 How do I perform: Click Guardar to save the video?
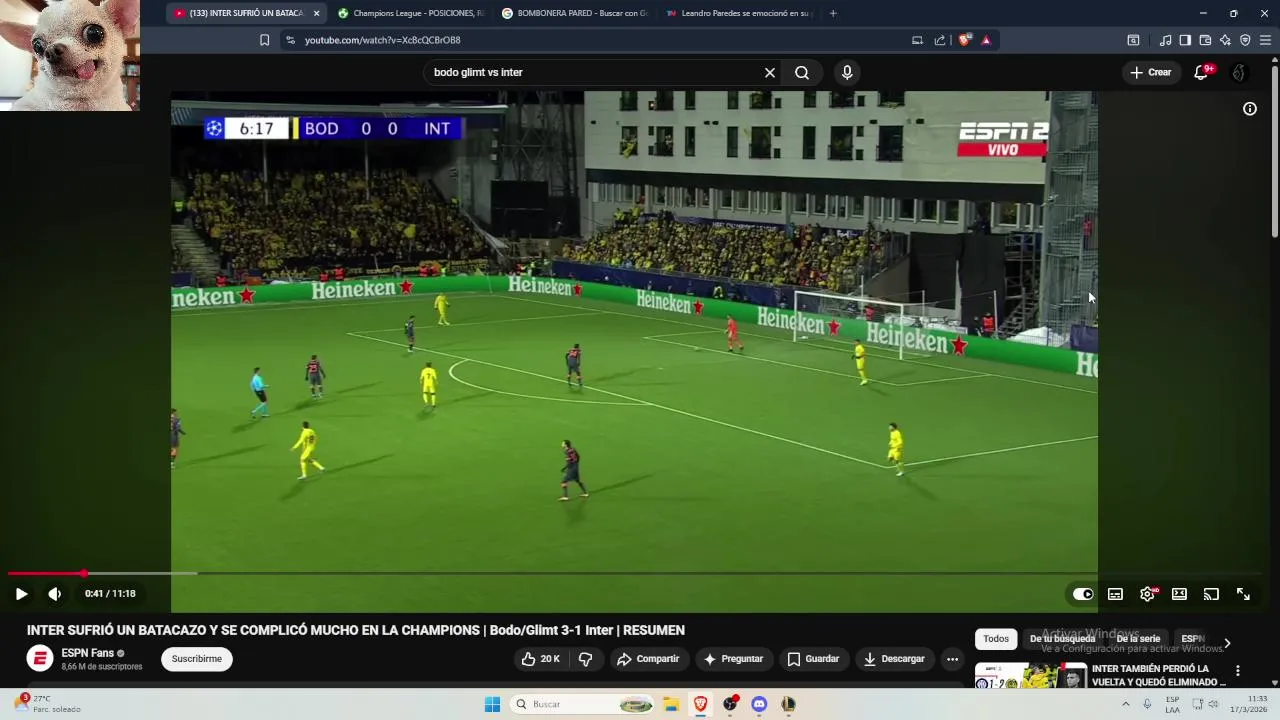(x=813, y=659)
